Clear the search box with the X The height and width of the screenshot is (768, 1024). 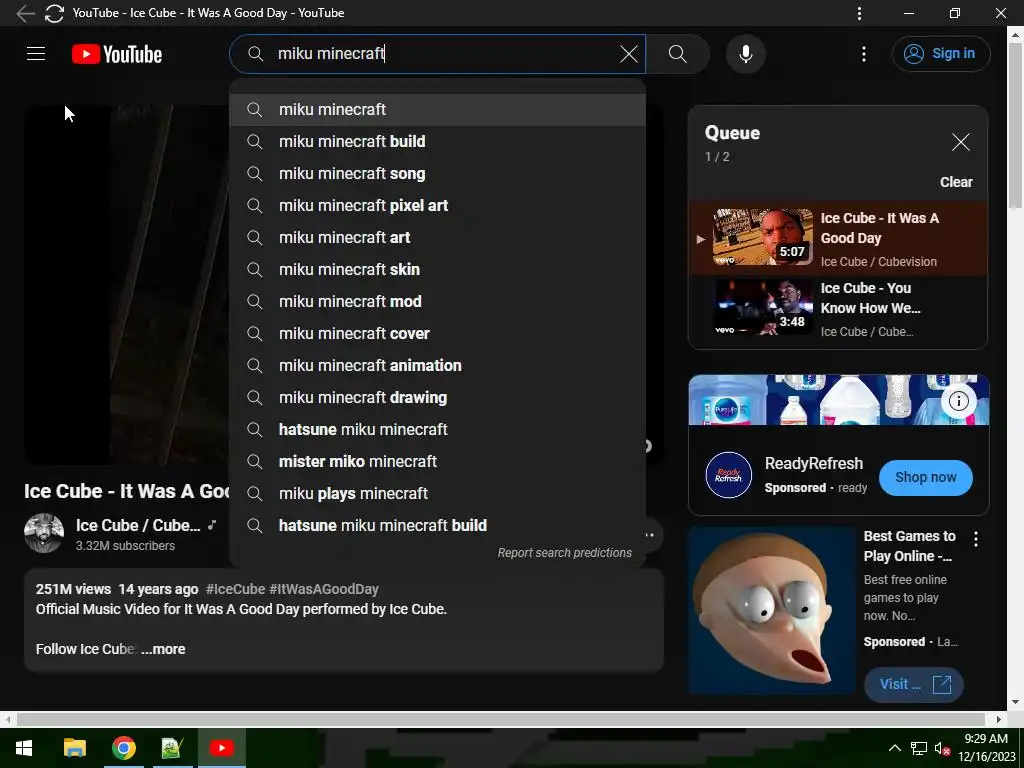pos(628,54)
